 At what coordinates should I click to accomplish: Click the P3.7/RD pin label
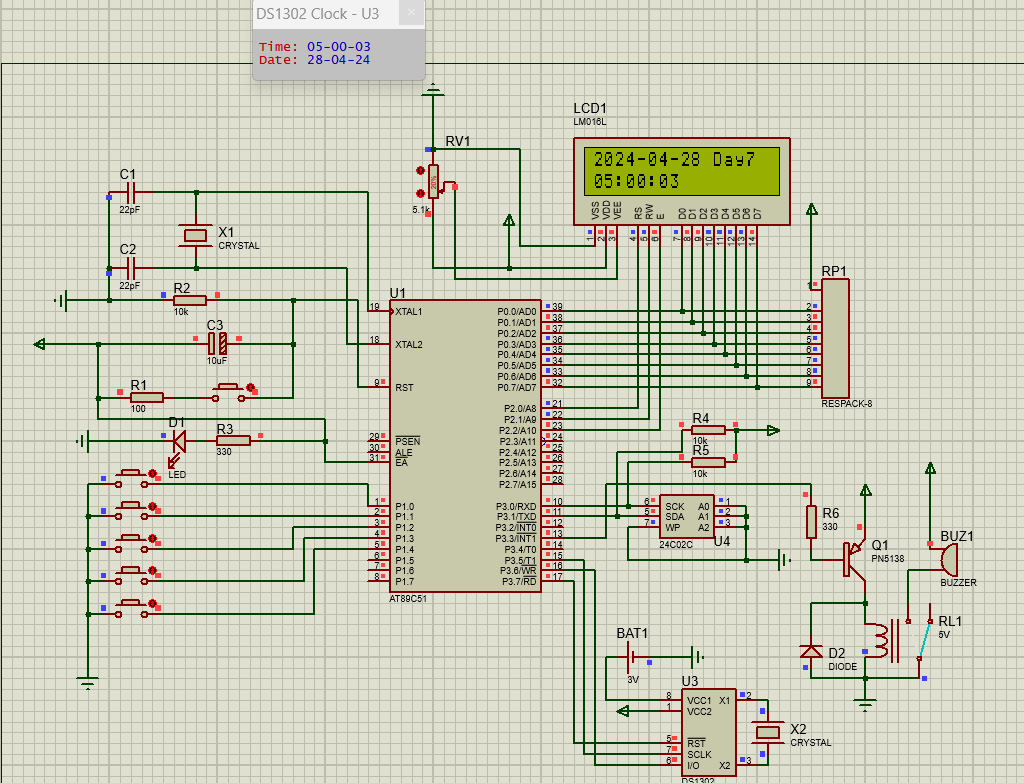(519, 581)
